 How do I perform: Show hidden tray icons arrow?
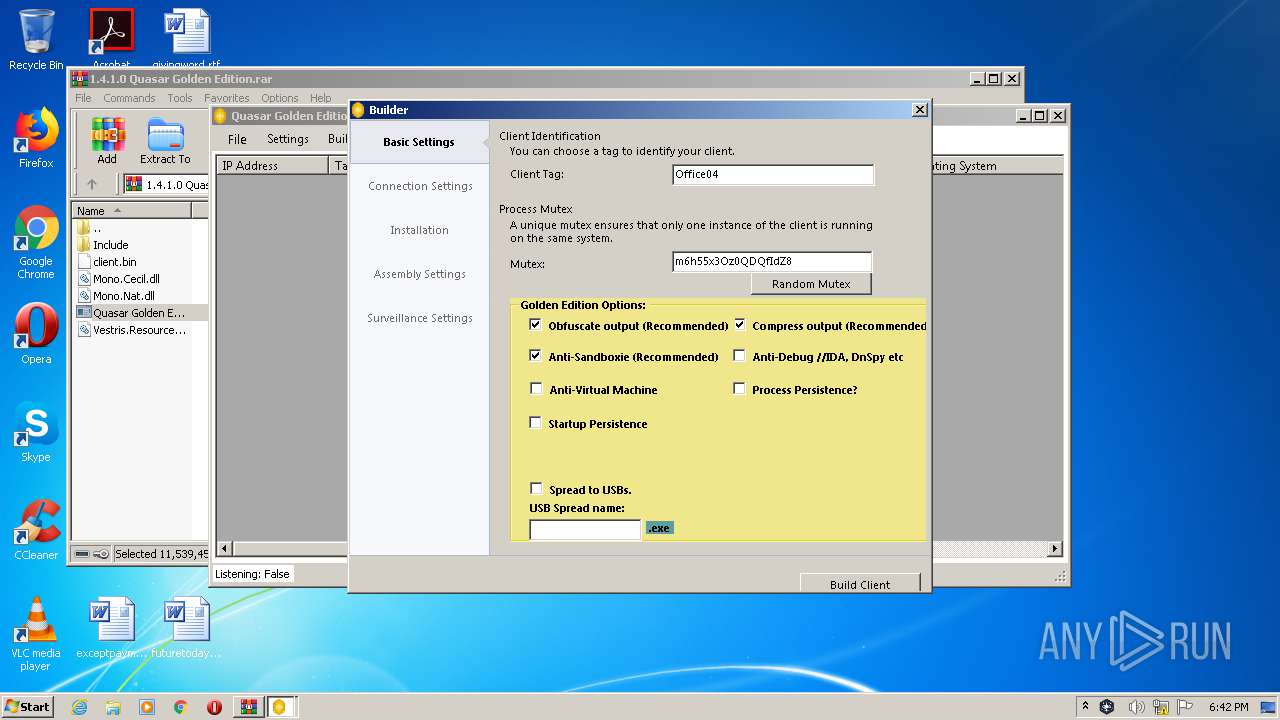pos(1085,707)
